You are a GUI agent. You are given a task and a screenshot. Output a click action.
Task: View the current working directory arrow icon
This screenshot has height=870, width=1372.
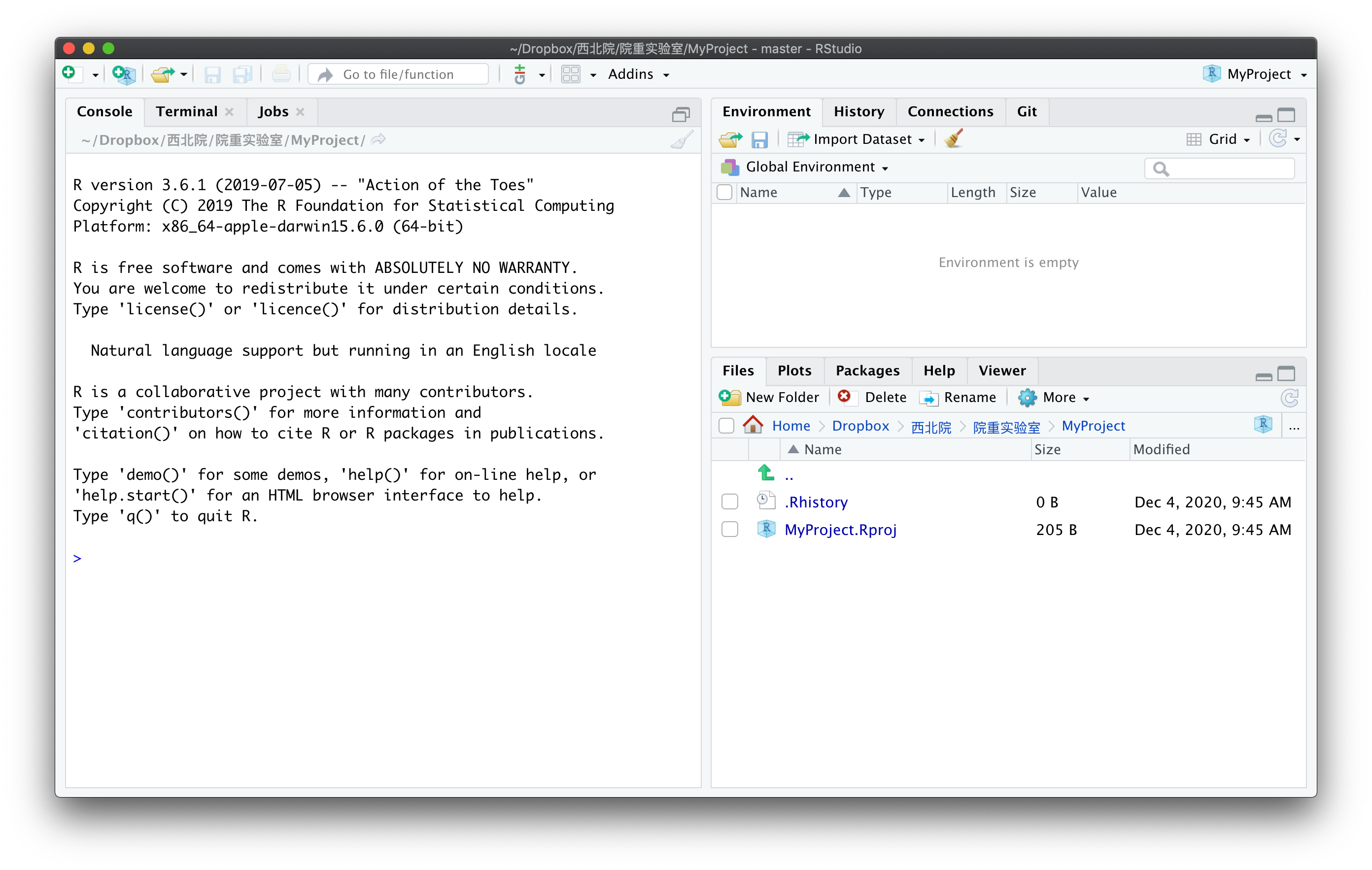coord(378,139)
